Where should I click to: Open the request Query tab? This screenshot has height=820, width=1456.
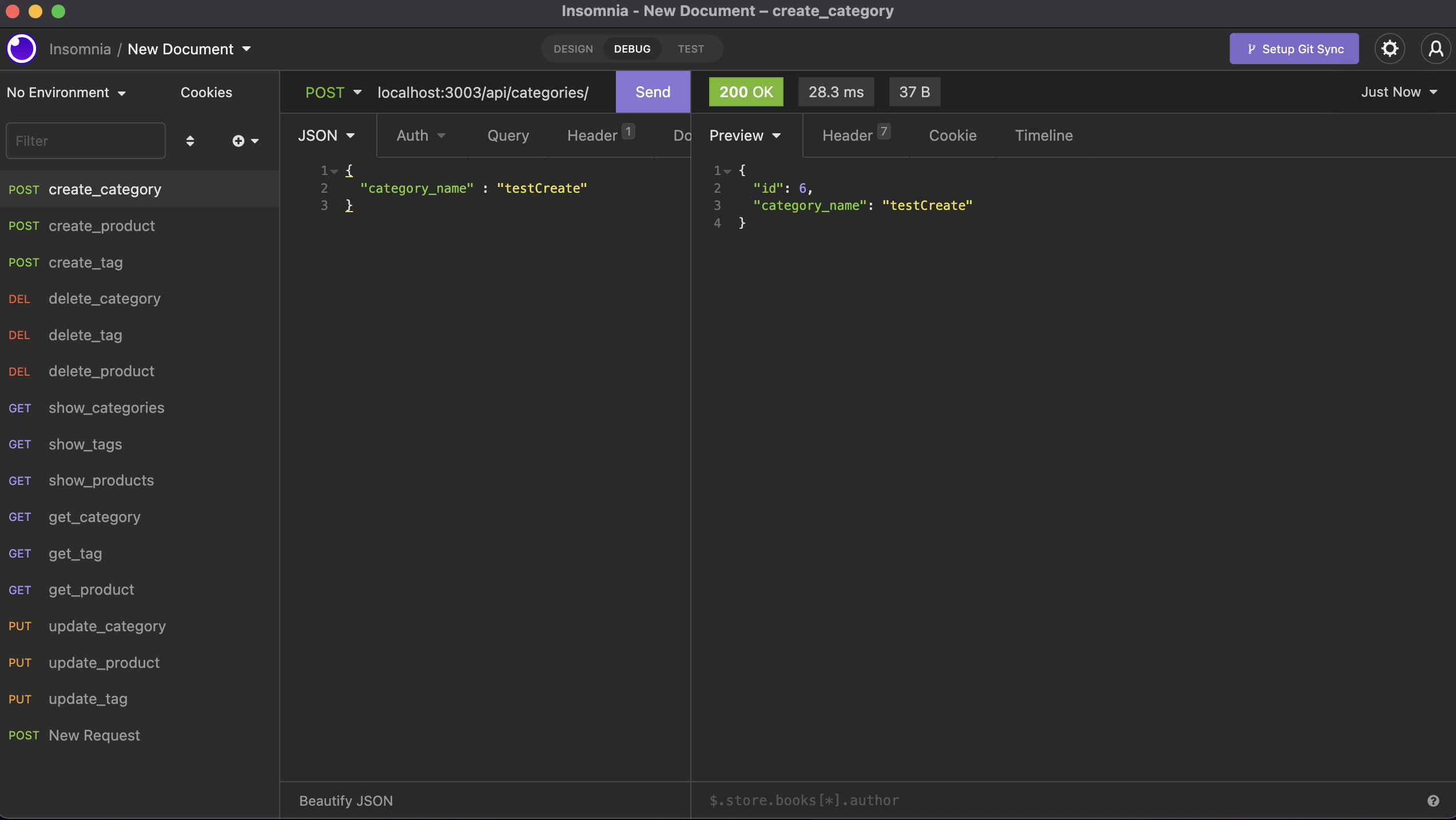tap(508, 136)
